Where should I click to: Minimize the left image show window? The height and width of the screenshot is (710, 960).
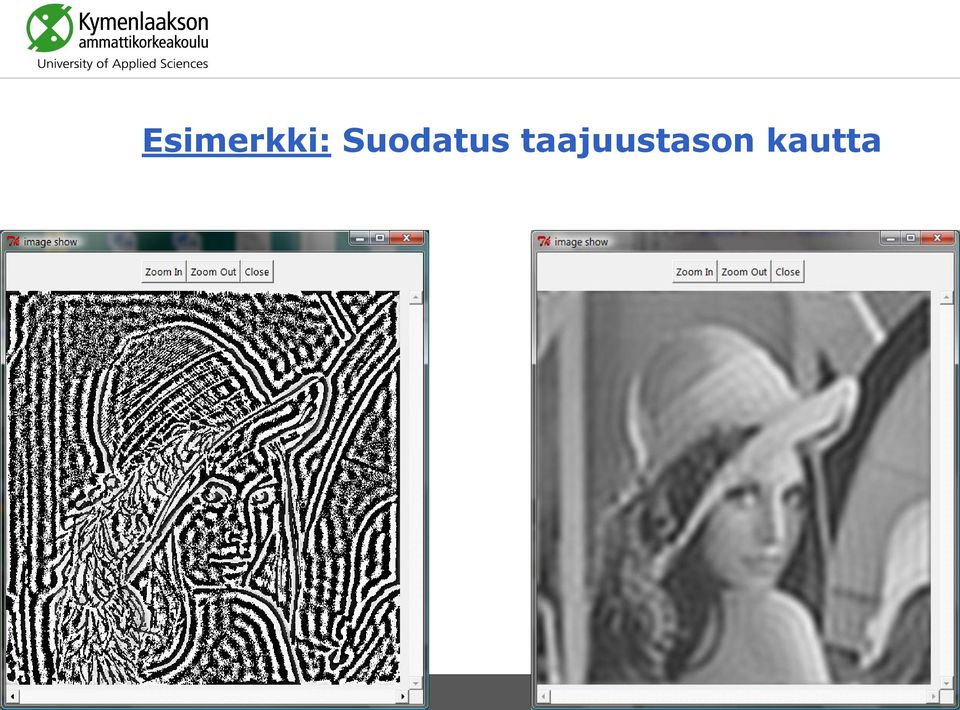[359, 238]
